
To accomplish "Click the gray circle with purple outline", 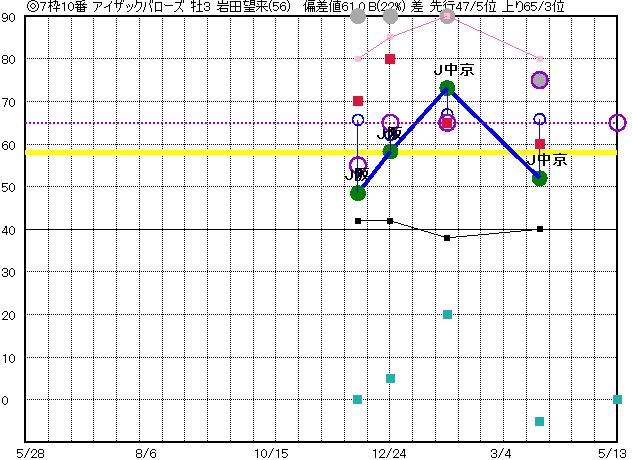I will point(539,80).
